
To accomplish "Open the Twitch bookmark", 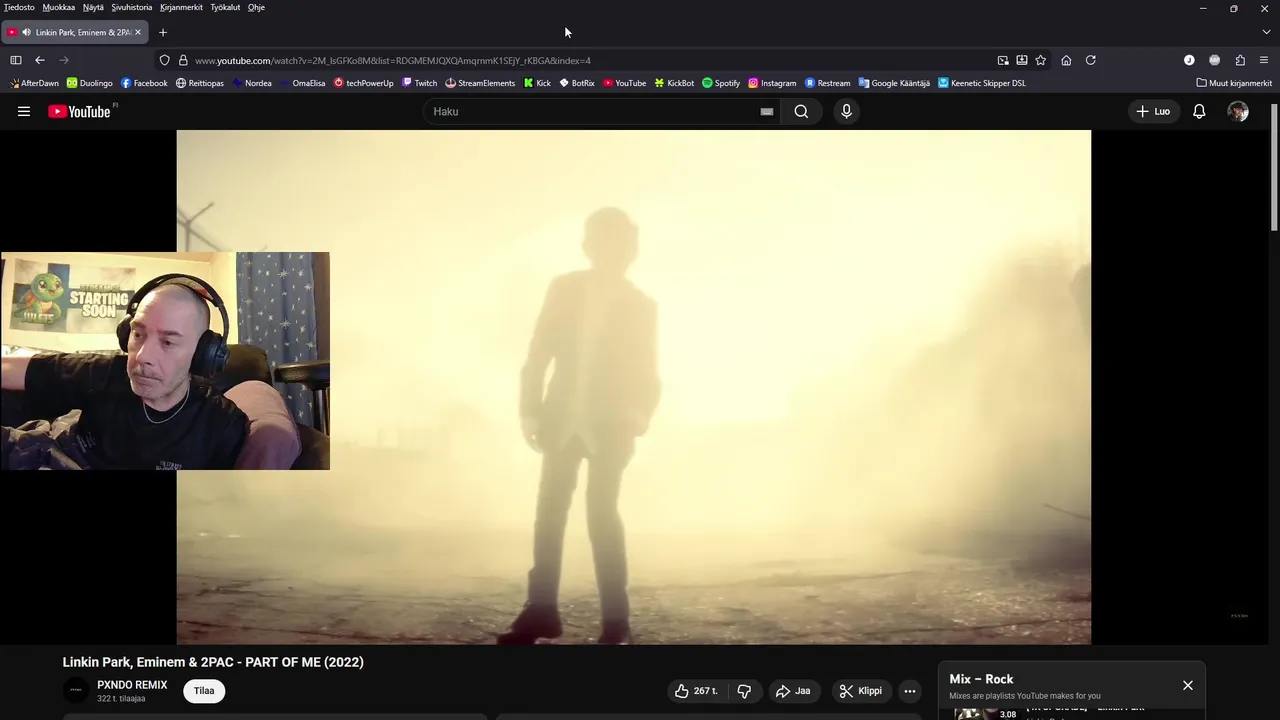I will tap(420, 83).
